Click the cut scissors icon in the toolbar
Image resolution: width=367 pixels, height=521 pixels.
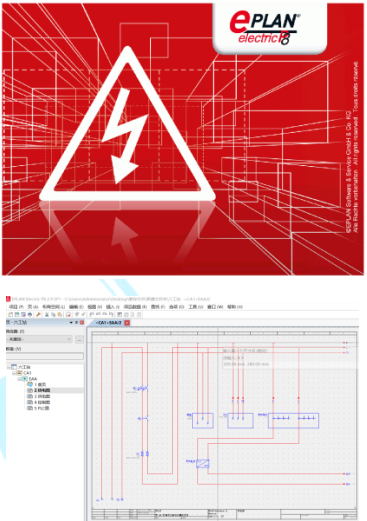[47, 314]
